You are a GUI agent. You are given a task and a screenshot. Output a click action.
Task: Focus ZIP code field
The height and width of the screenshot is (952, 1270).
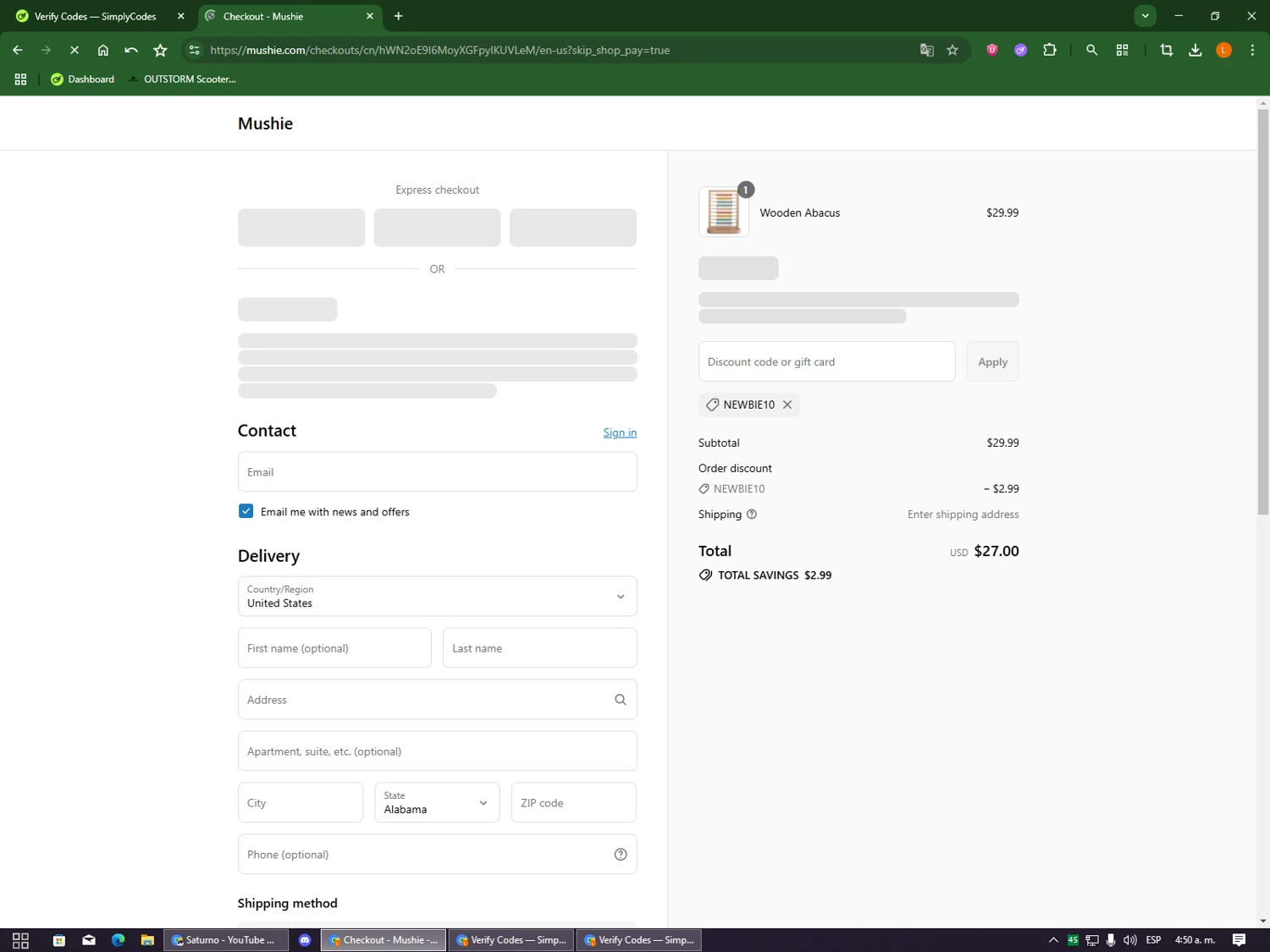(x=574, y=802)
